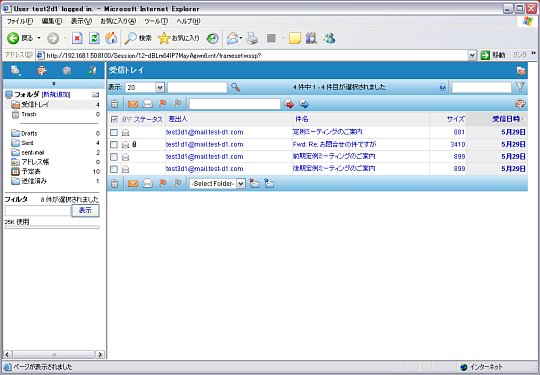The height and width of the screenshot is (375, 540).
Task: Click sender test1d1@mail.test-d1.com
Action: [x=205, y=145]
